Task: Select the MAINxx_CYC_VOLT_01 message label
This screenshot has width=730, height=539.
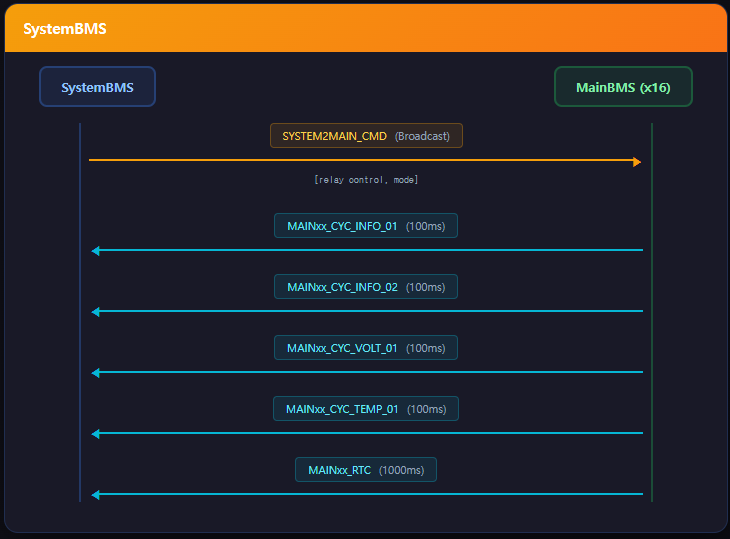Action: 342,348
